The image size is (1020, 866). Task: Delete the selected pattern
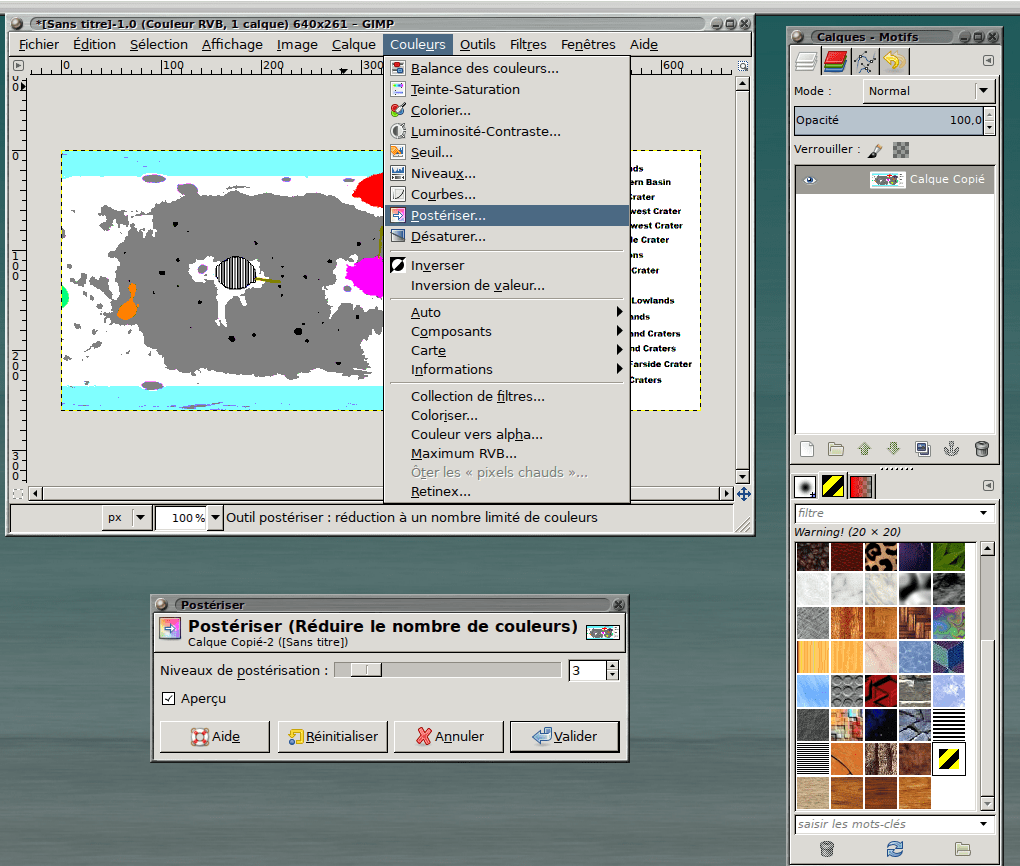[x=827, y=848]
